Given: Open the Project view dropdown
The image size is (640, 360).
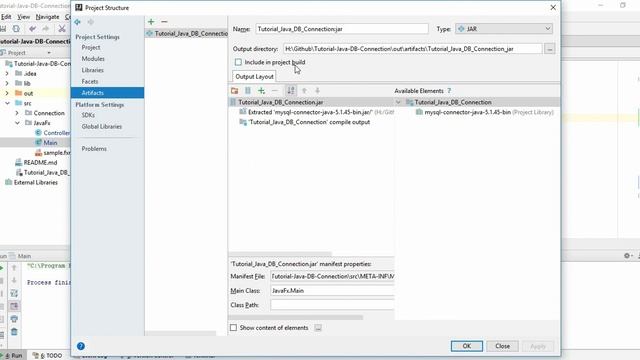Looking at the screenshot, I should [x=49, y=53].
